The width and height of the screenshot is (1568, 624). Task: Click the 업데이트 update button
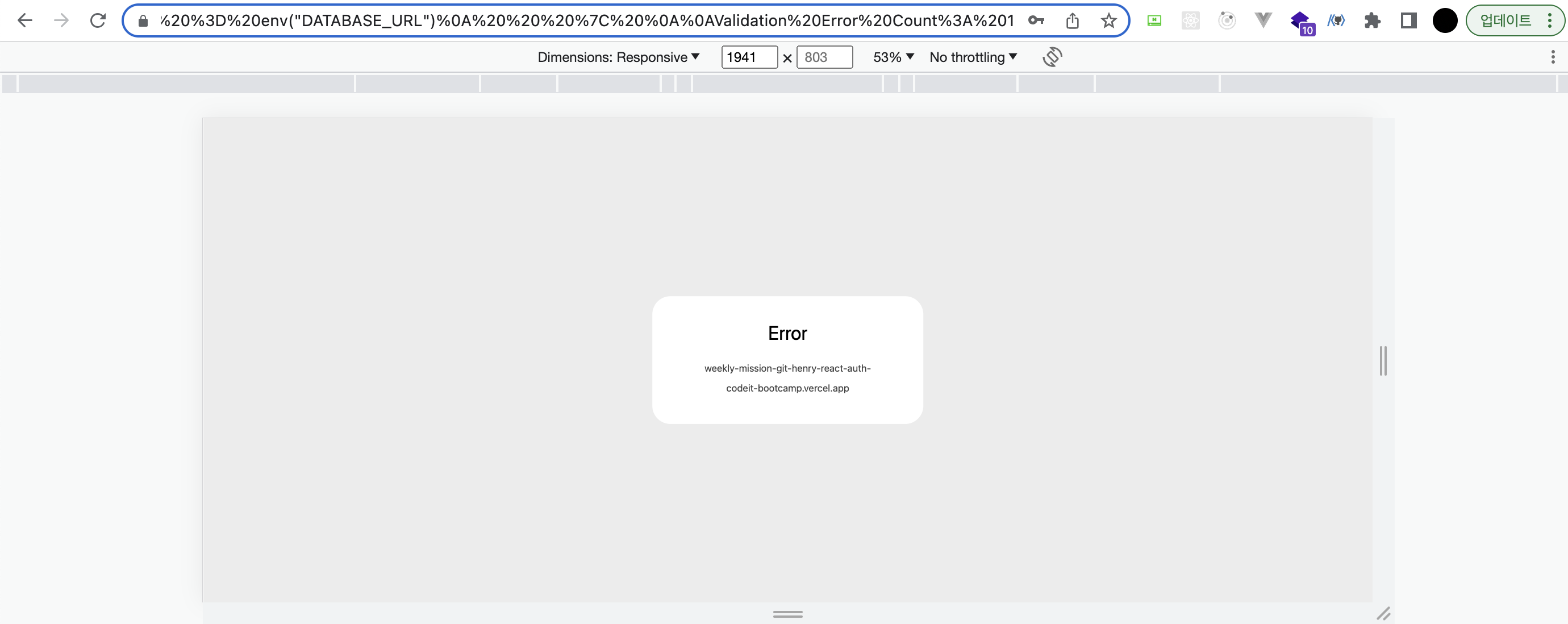[1506, 20]
